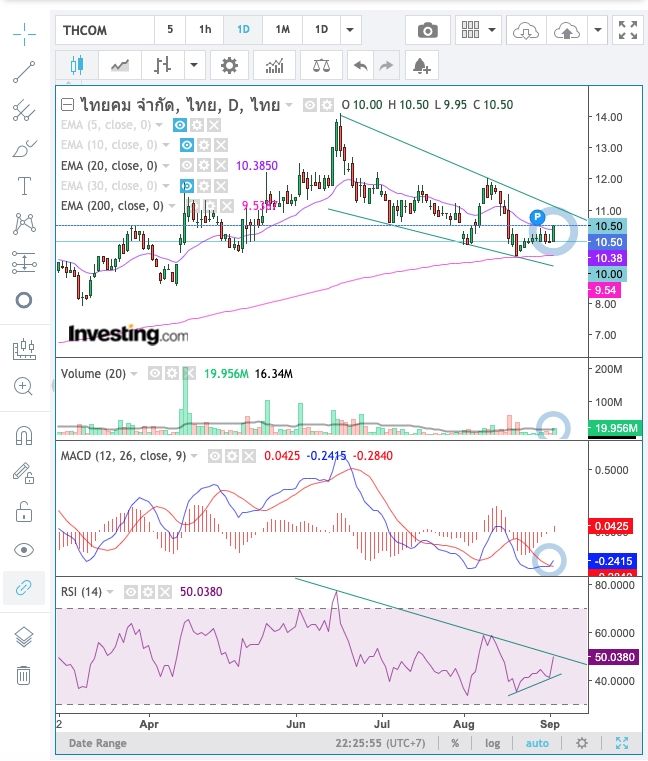
Task: Edit the THCOM symbol search field
Action: click(104, 30)
